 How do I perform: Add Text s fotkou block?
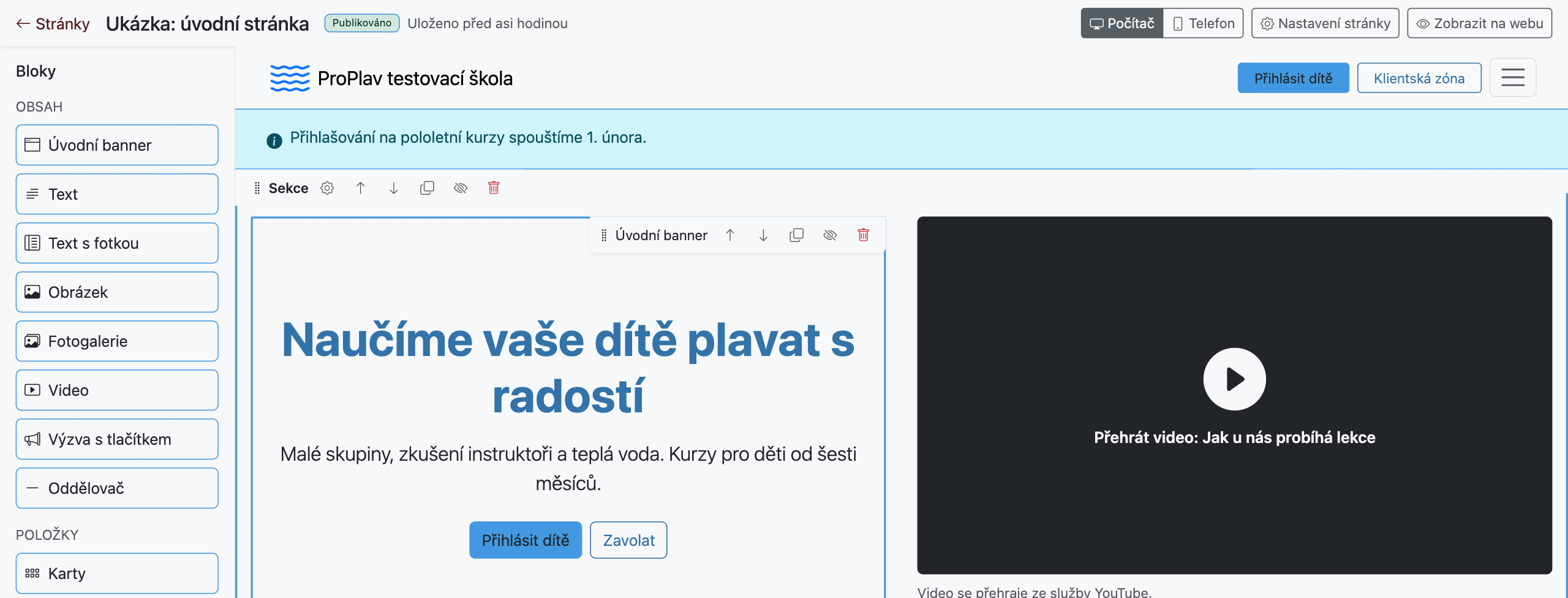pos(117,243)
